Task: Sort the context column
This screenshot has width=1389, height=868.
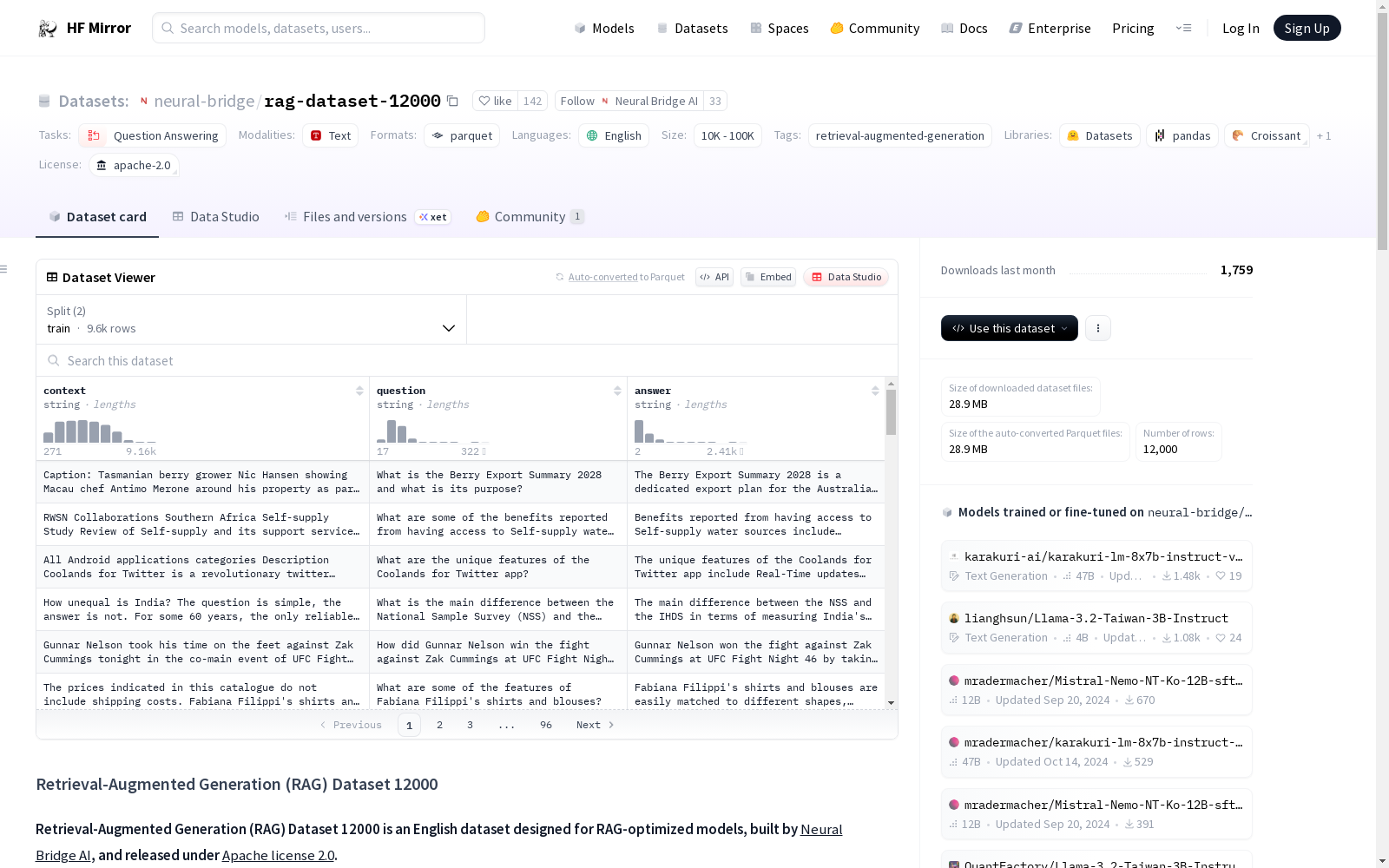Action: 359,391
